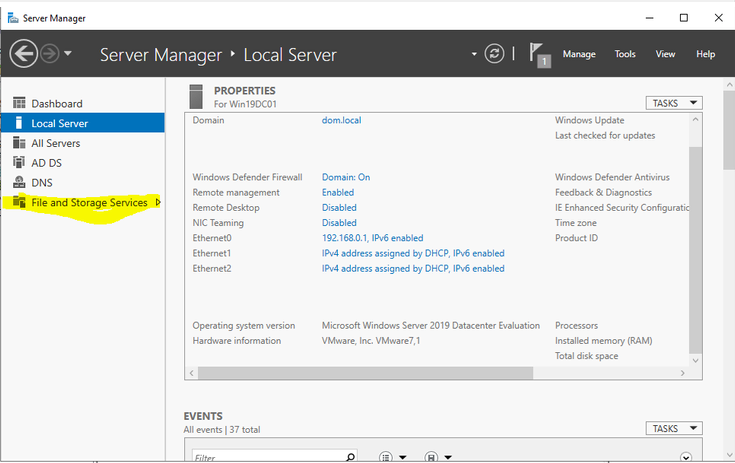Expand the File and Storage Services arrow
Image resolution: width=735 pixels, height=463 pixels.
pos(158,203)
